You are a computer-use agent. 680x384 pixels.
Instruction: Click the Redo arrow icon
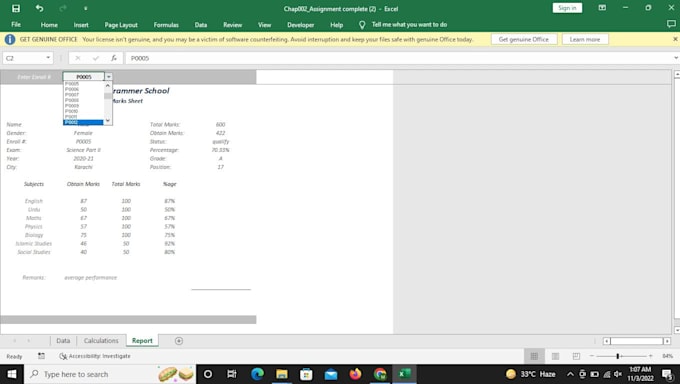[63, 8]
